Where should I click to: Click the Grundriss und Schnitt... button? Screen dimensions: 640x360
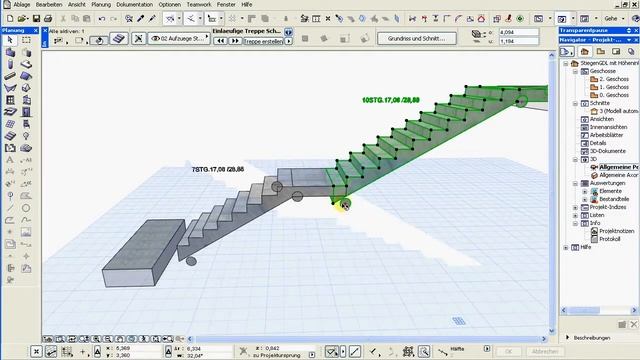coord(417,39)
